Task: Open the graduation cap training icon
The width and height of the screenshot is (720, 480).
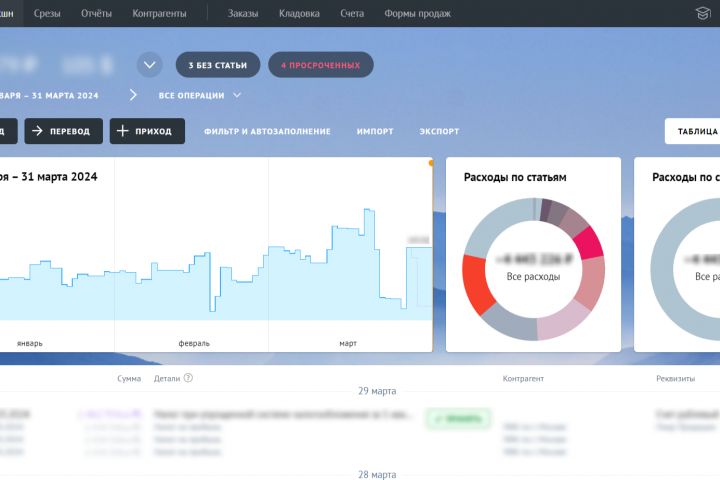Action: [703, 13]
